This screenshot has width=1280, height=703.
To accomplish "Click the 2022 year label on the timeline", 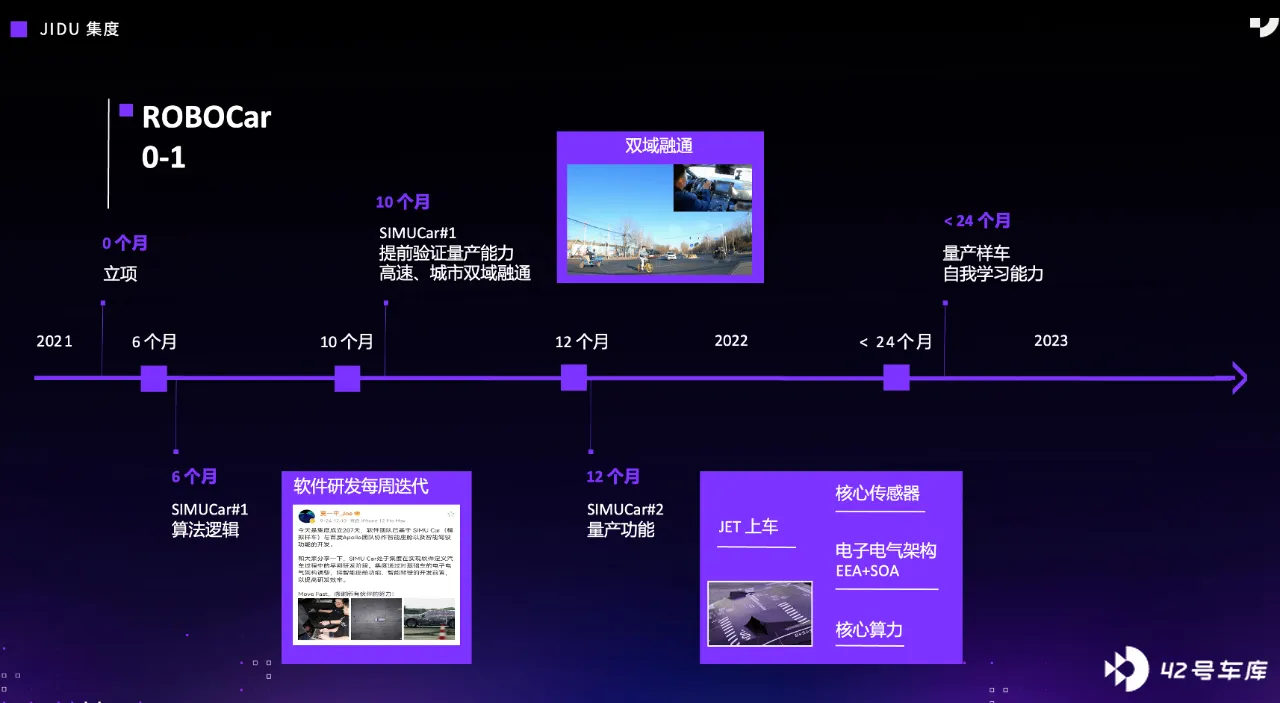I will pos(731,340).
